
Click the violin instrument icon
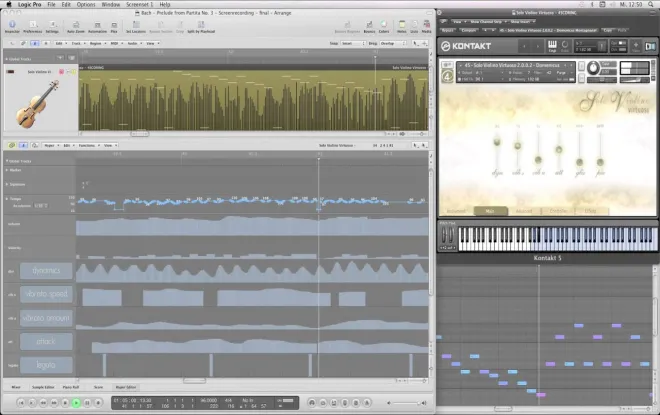pos(37,104)
